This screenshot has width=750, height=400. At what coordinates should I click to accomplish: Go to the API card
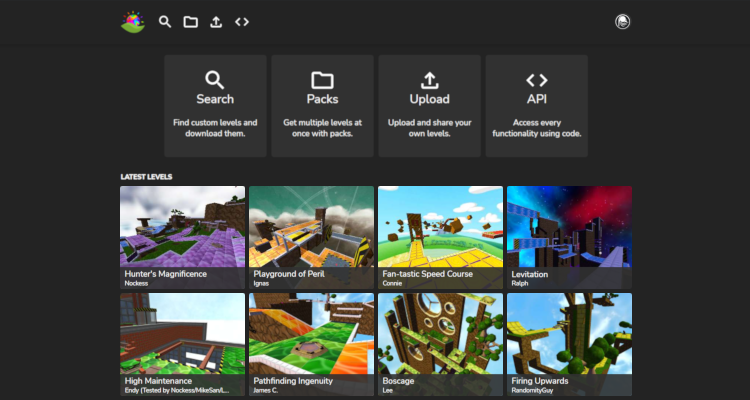click(x=536, y=105)
